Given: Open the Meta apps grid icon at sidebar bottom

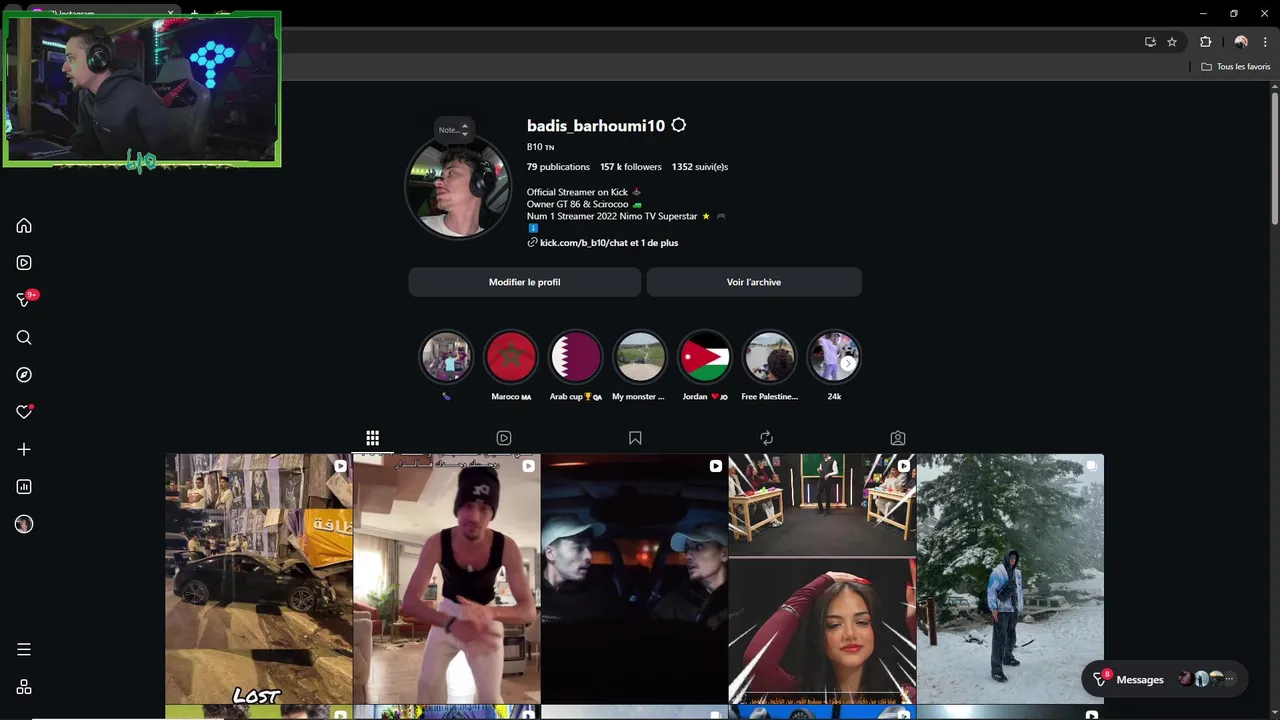Looking at the screenshot, I should point(24,687).
